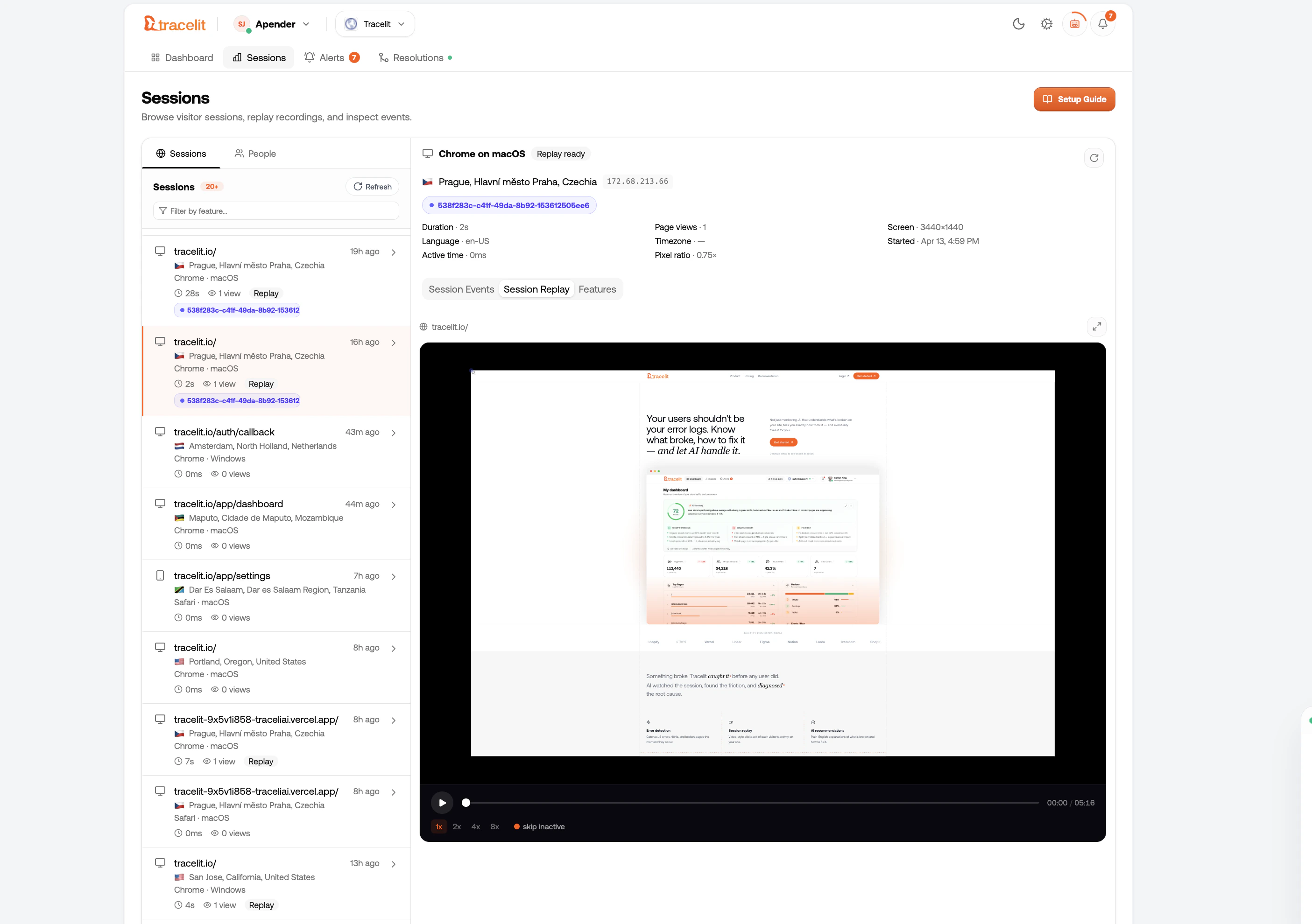Viewport: 1312px width, 924px height.
Task: Click the filter funnel icon
Action: click(x=163, y=211)
